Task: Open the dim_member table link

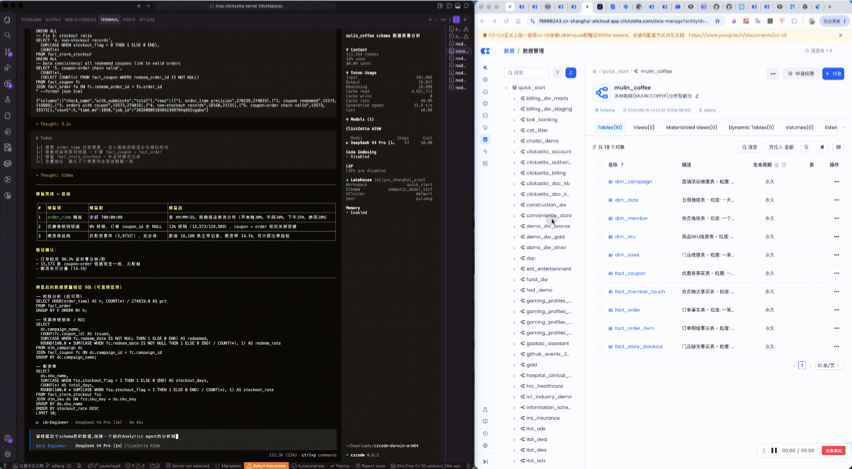Action: pyautogui.click(x=631, y=218)
